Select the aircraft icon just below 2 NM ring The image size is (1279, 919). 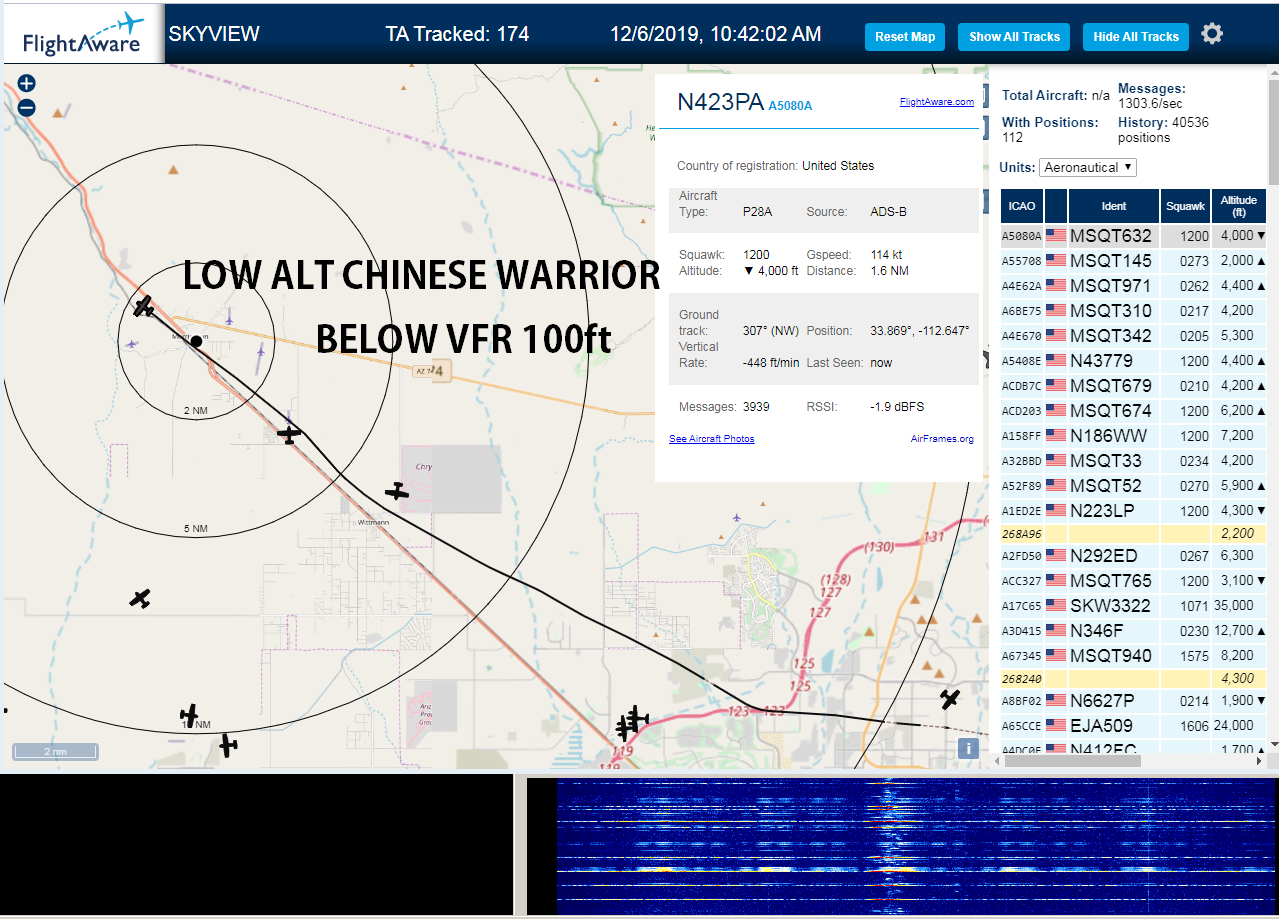pyautogui.click(x=289, y=435)
